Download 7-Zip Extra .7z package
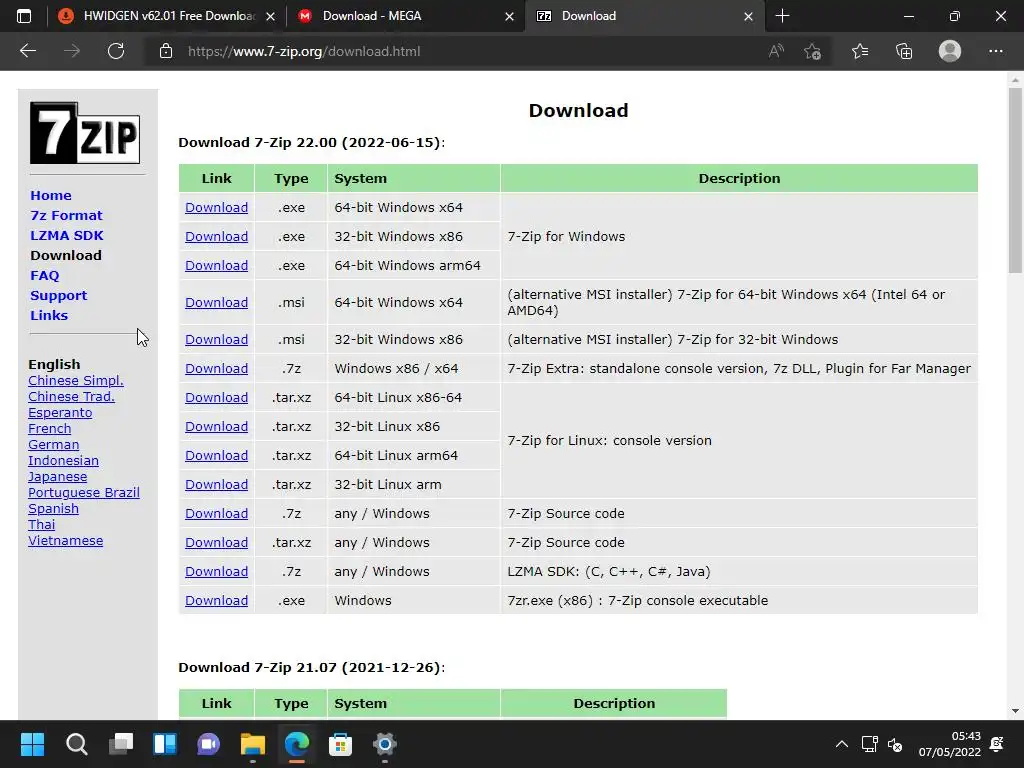The width and height of the screenshot is (1024, 768). click(x=216, y=368)
